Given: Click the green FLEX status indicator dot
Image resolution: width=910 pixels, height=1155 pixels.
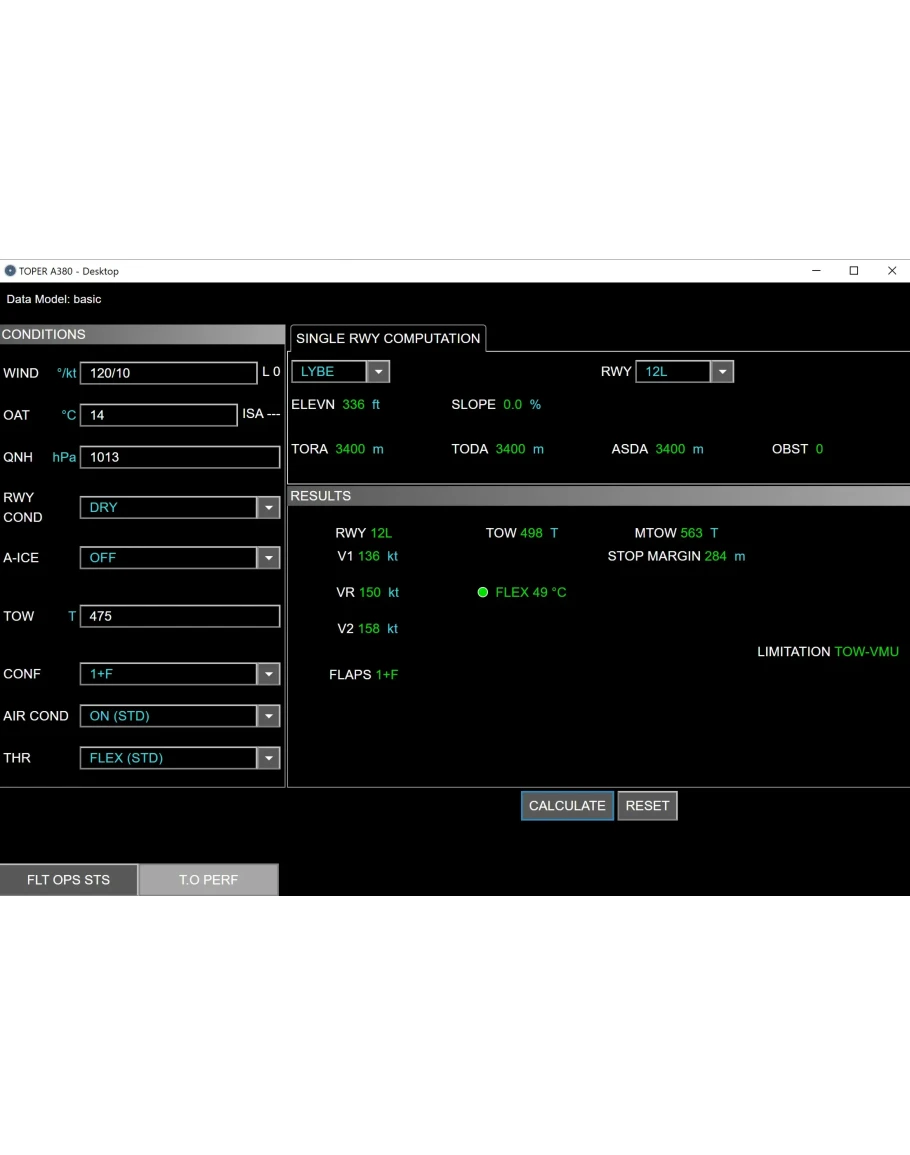Looking at the screenshot, I should click(x=483, y=593).
